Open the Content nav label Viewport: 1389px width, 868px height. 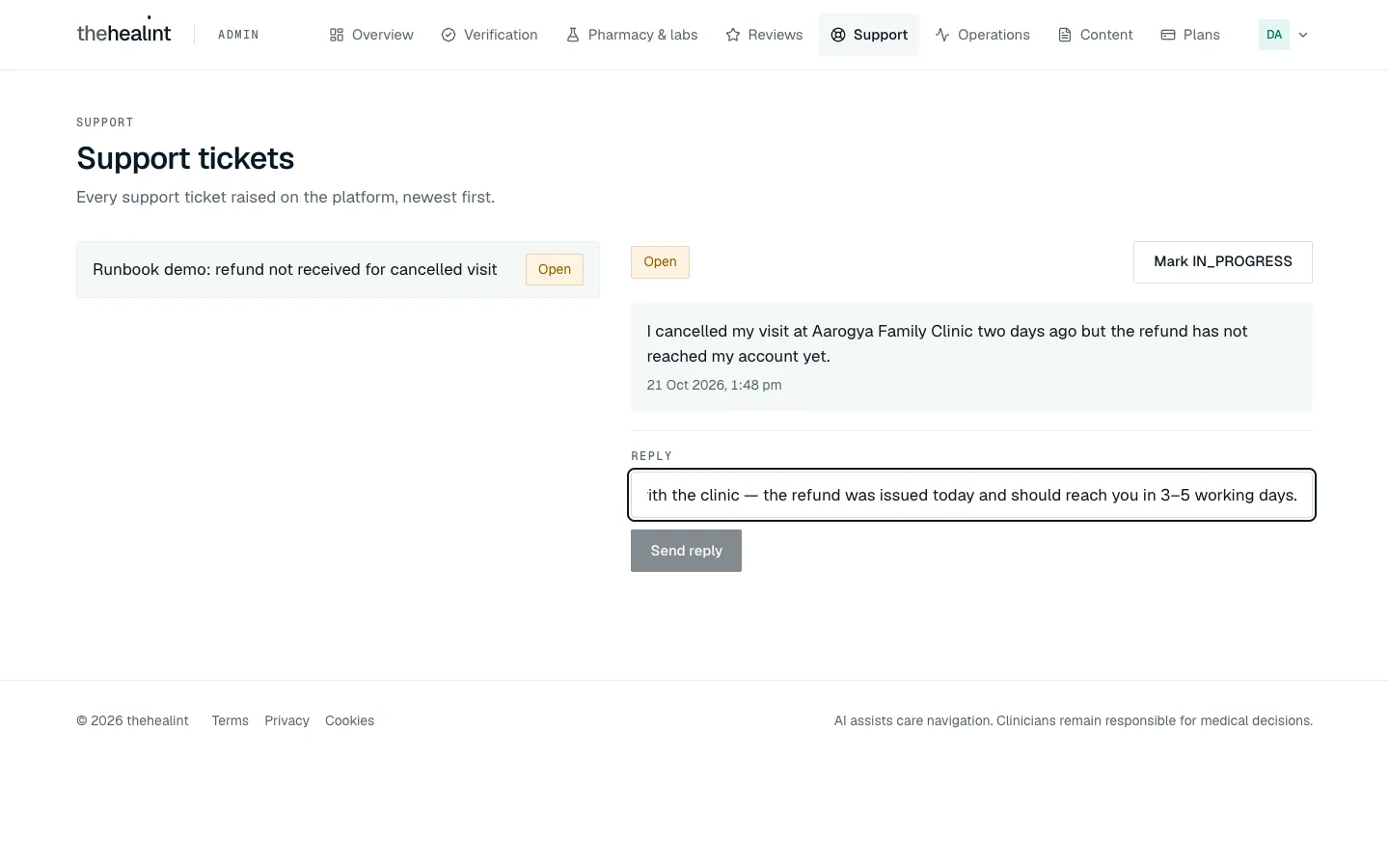pos(1106,35)
